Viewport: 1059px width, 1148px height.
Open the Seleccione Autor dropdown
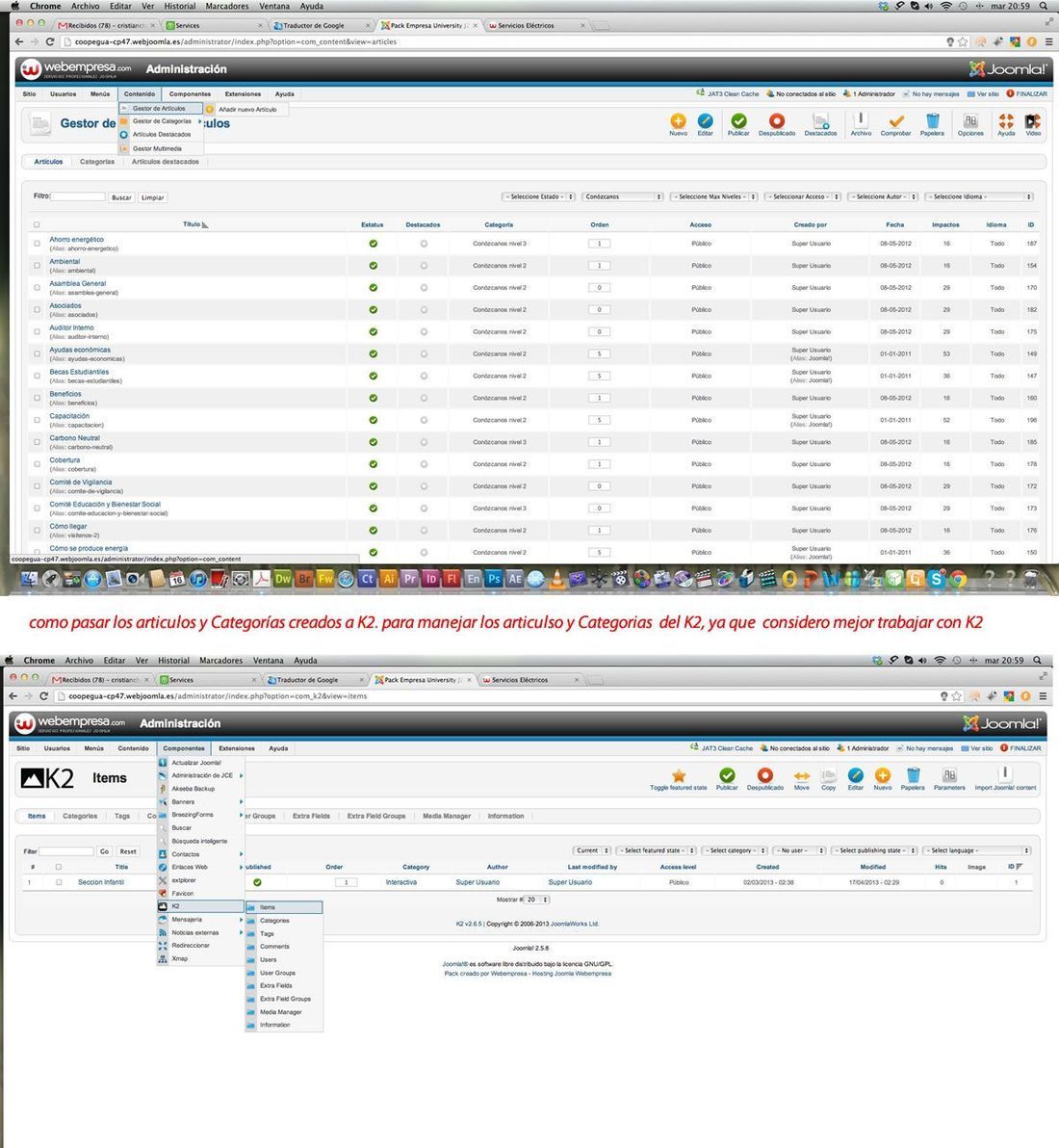[884, 196]
